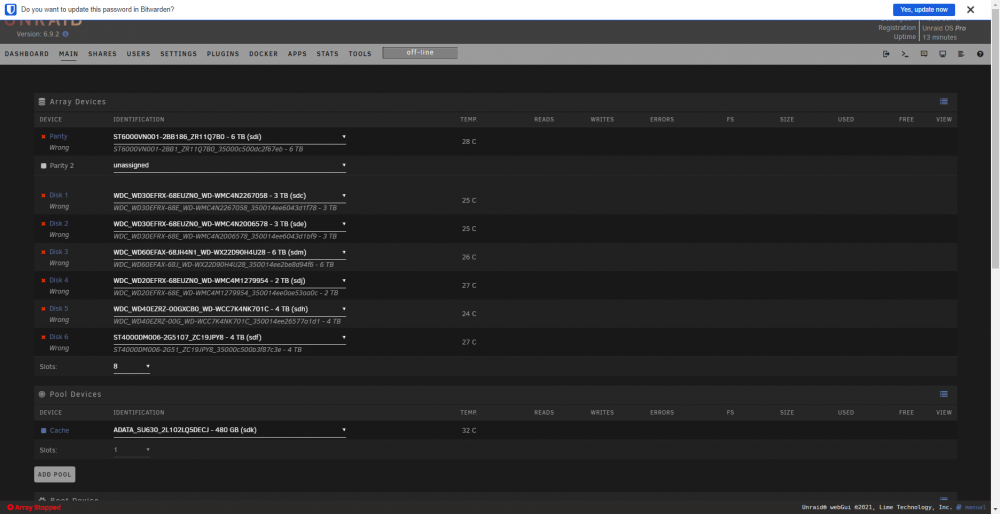Click the blue square status icon beside Cache
This screenshot has width=1000, height=514.
pyautogui.click(x=43, y=430)
